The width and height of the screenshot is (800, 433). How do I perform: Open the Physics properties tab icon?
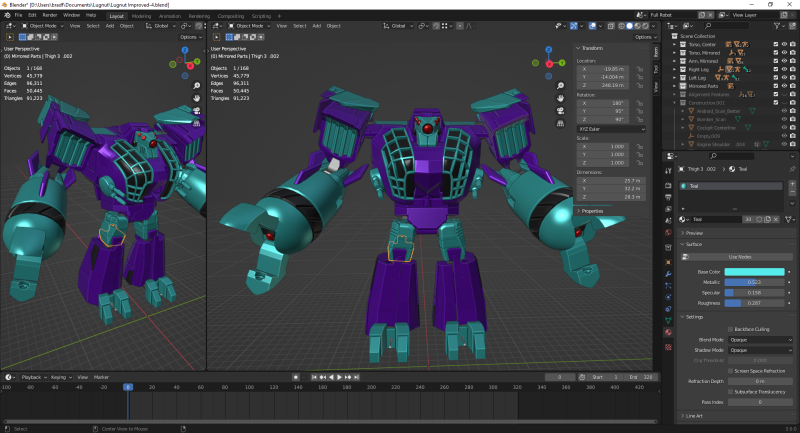pyautogui.click(x=668, y=297)
